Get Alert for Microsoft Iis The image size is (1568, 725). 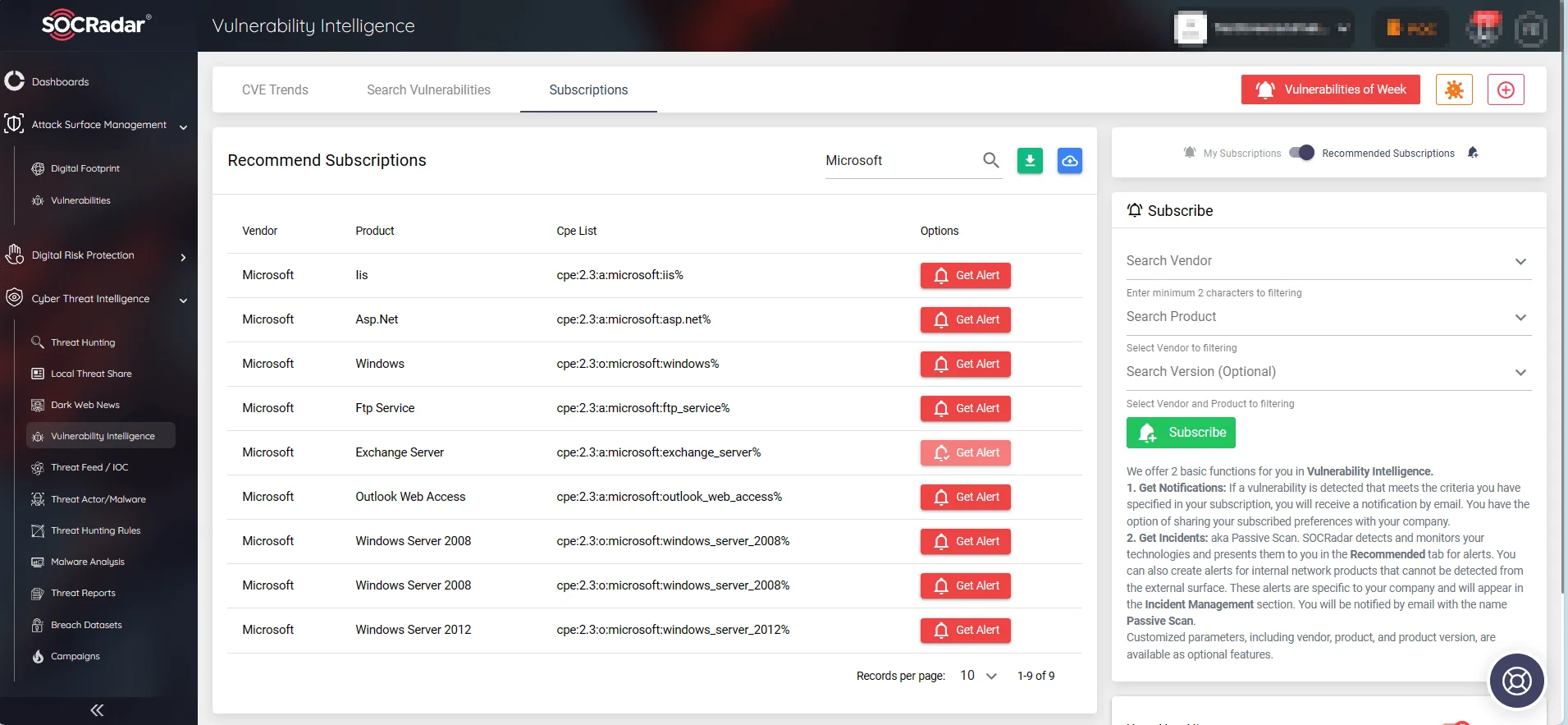click(x=966, y=276)
